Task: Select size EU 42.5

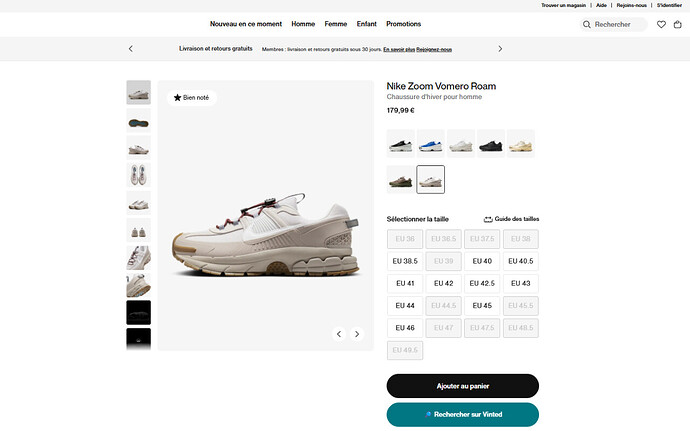Action: click(482, 284)
